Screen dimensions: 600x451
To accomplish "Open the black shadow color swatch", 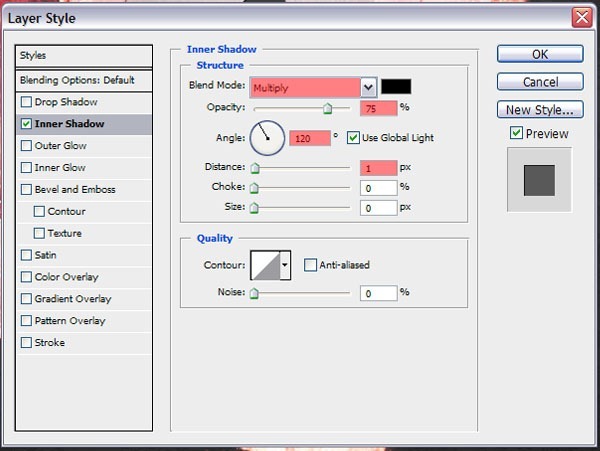I will [396, 87].
